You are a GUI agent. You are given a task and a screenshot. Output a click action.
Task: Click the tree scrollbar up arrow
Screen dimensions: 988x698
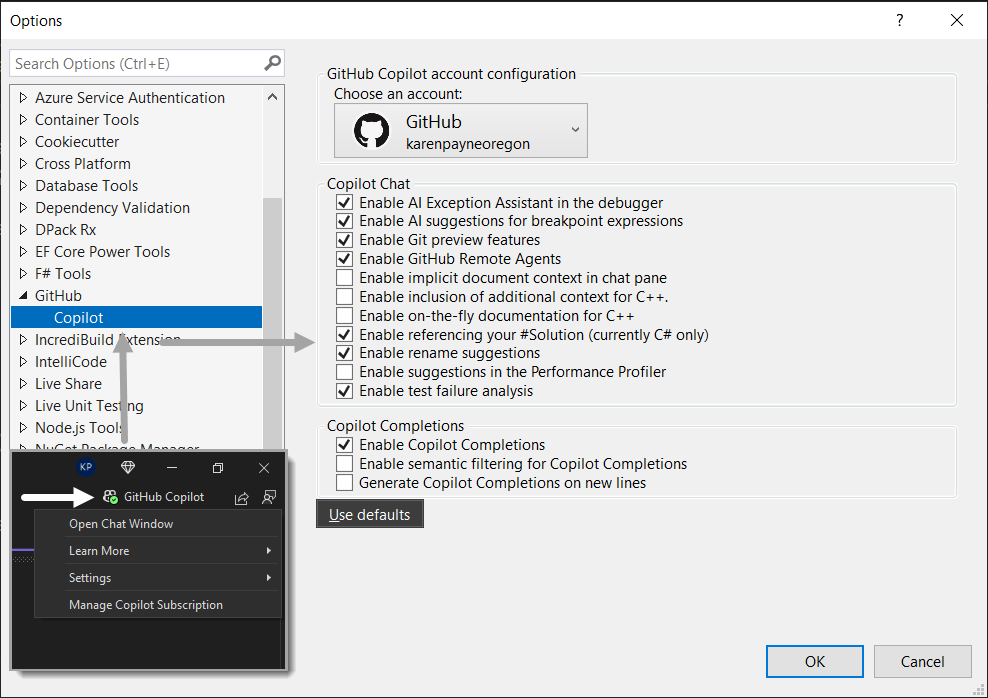click(272, 97)
